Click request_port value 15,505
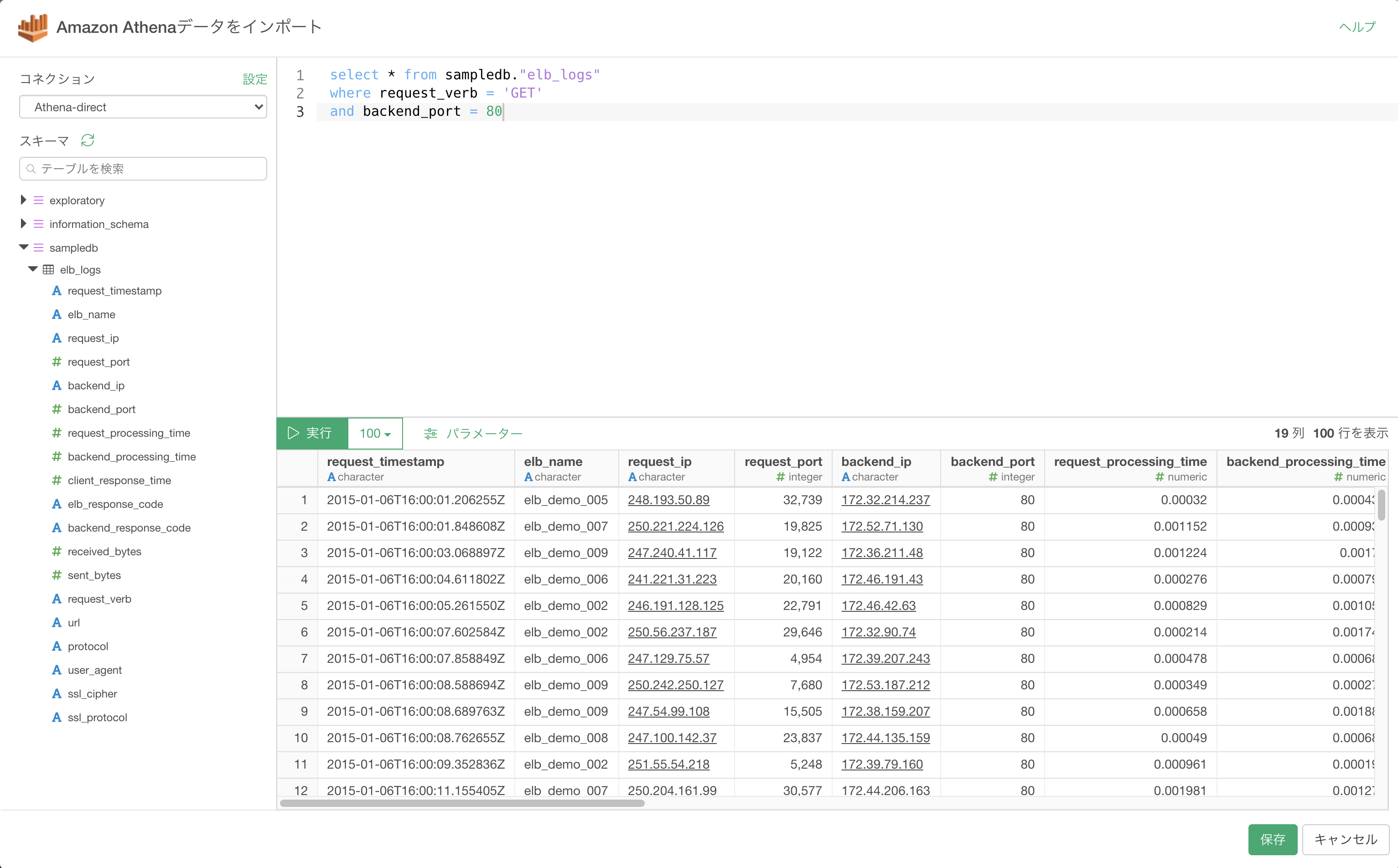 (x=802, y=711)
